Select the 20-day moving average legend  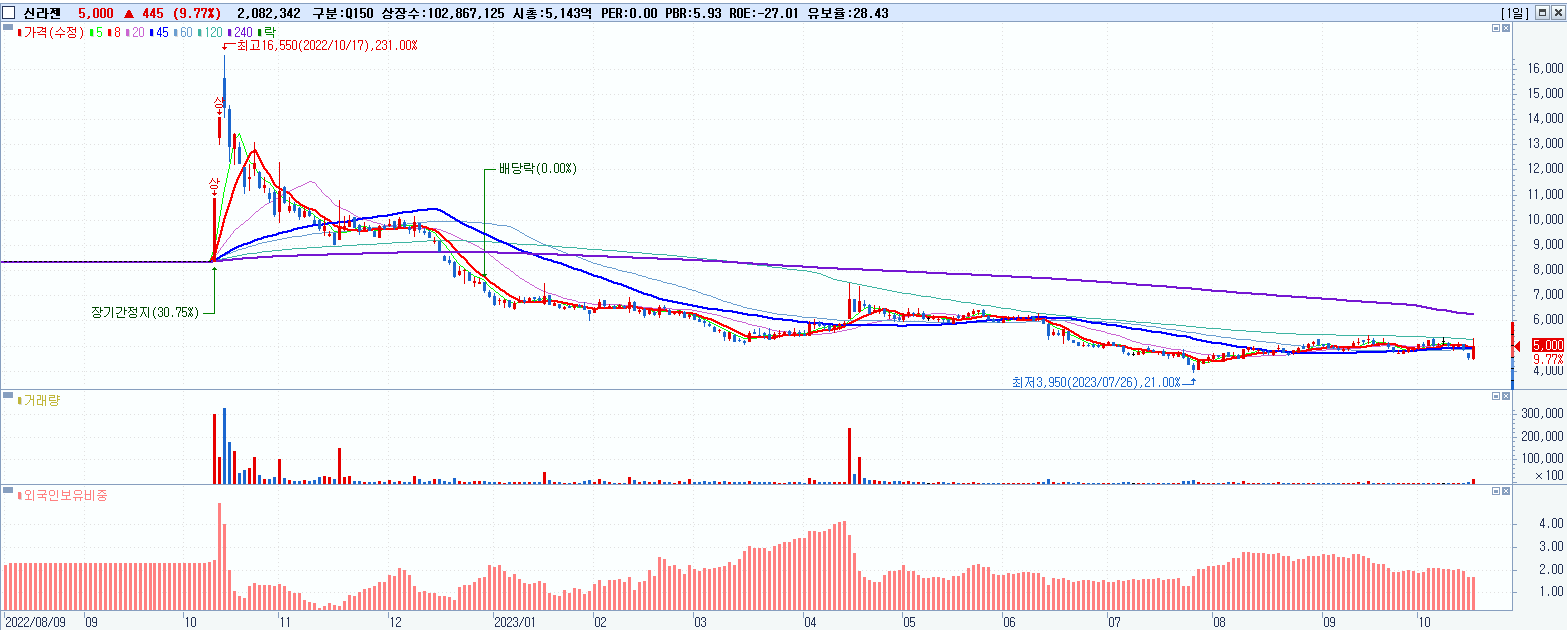[136, 32]
